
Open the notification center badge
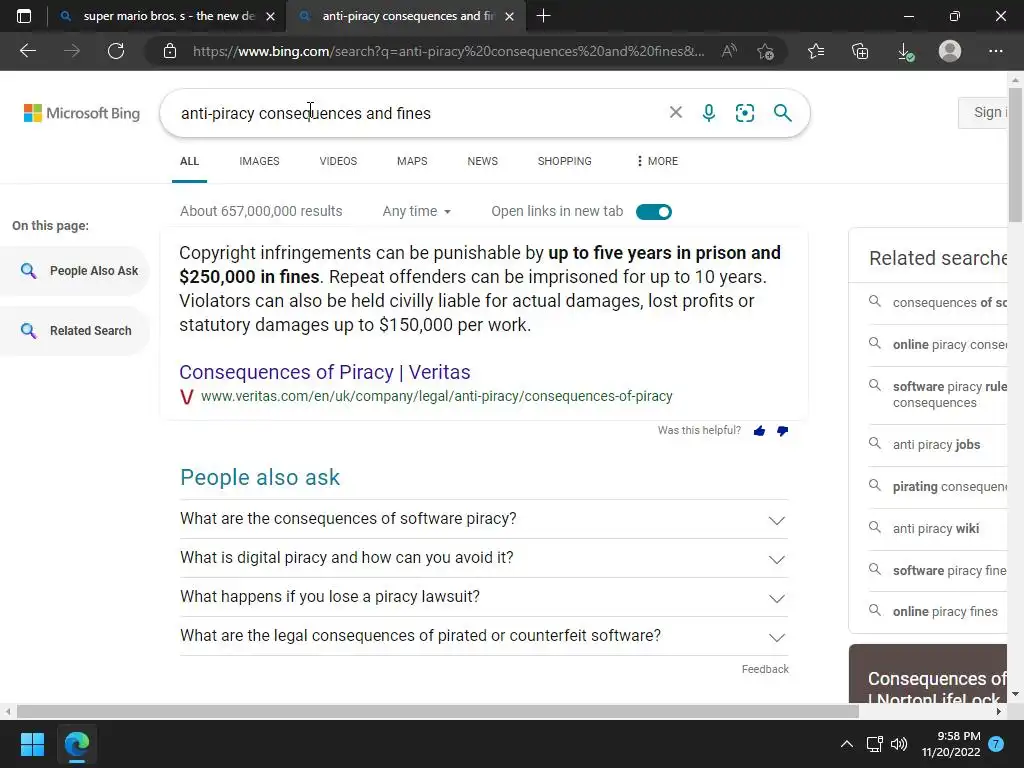996,744
